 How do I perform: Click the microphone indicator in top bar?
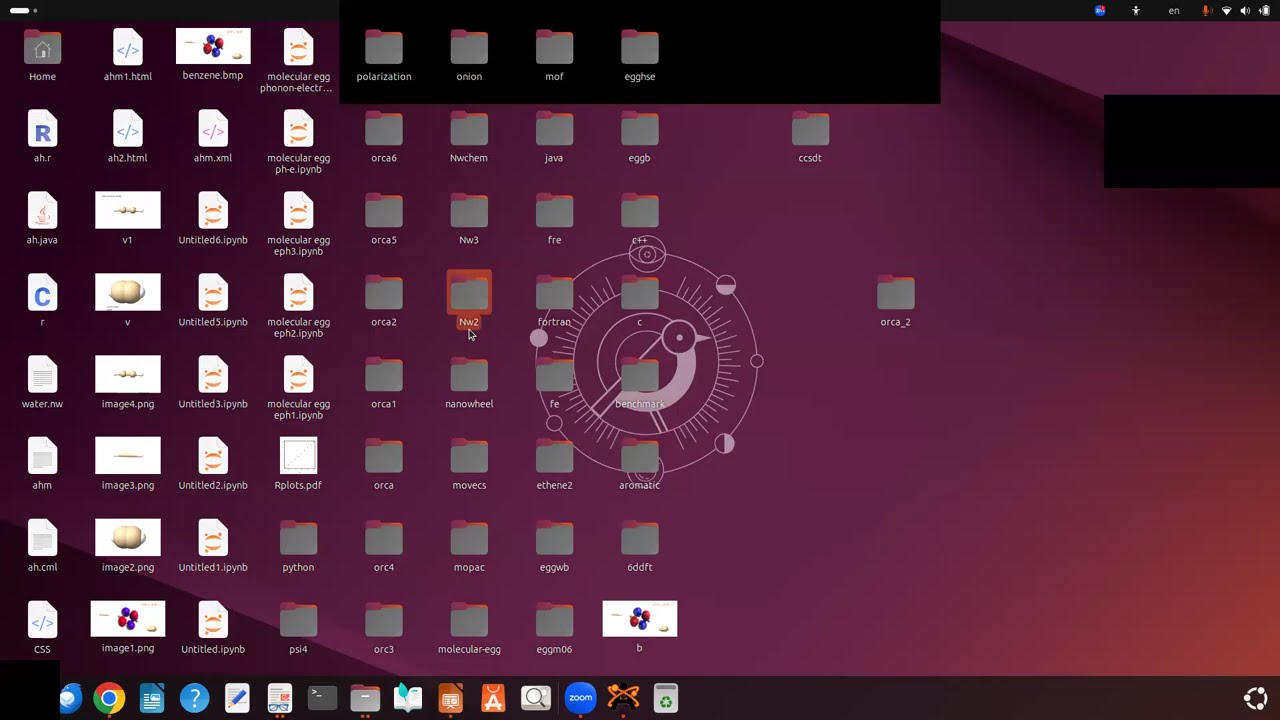1207,11
